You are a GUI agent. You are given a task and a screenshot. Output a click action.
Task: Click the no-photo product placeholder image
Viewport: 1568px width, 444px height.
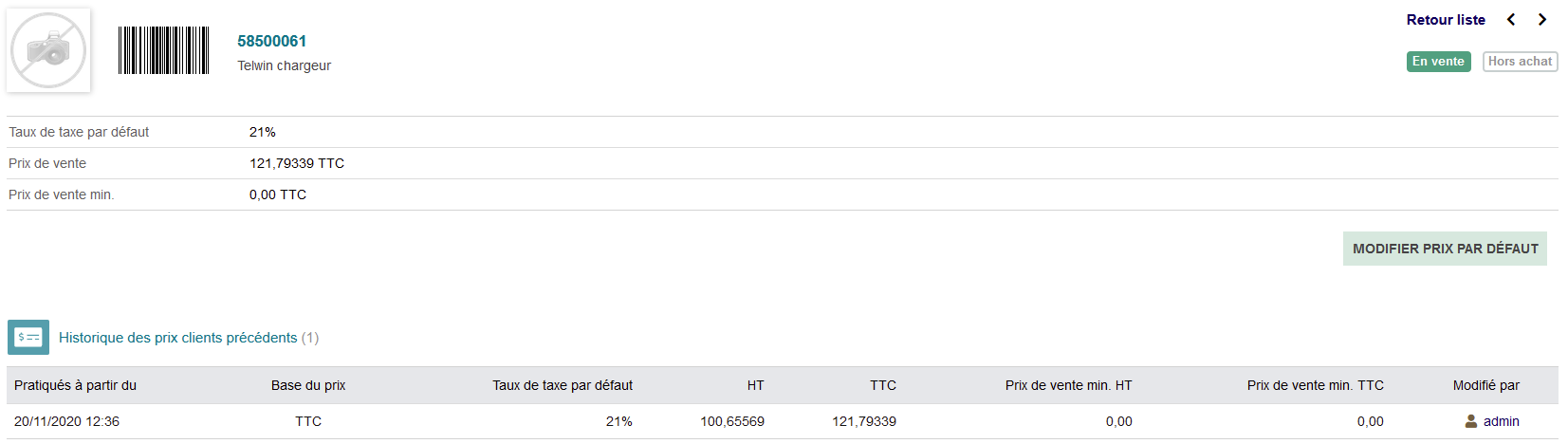tap(48, 50)
